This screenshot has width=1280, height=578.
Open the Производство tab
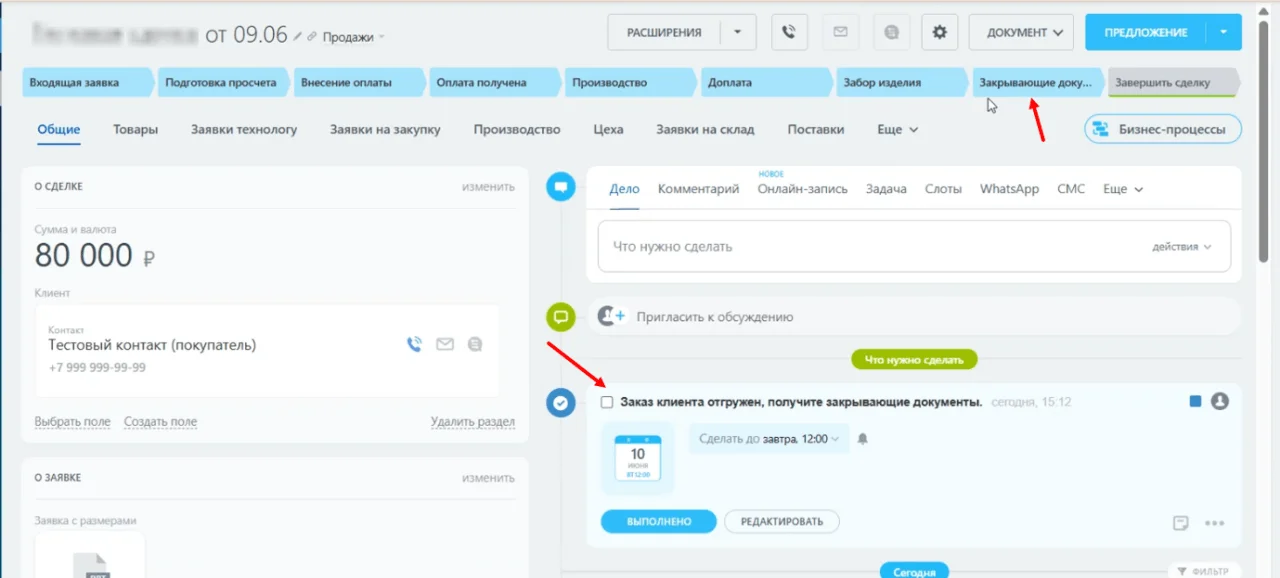[517, 129]
